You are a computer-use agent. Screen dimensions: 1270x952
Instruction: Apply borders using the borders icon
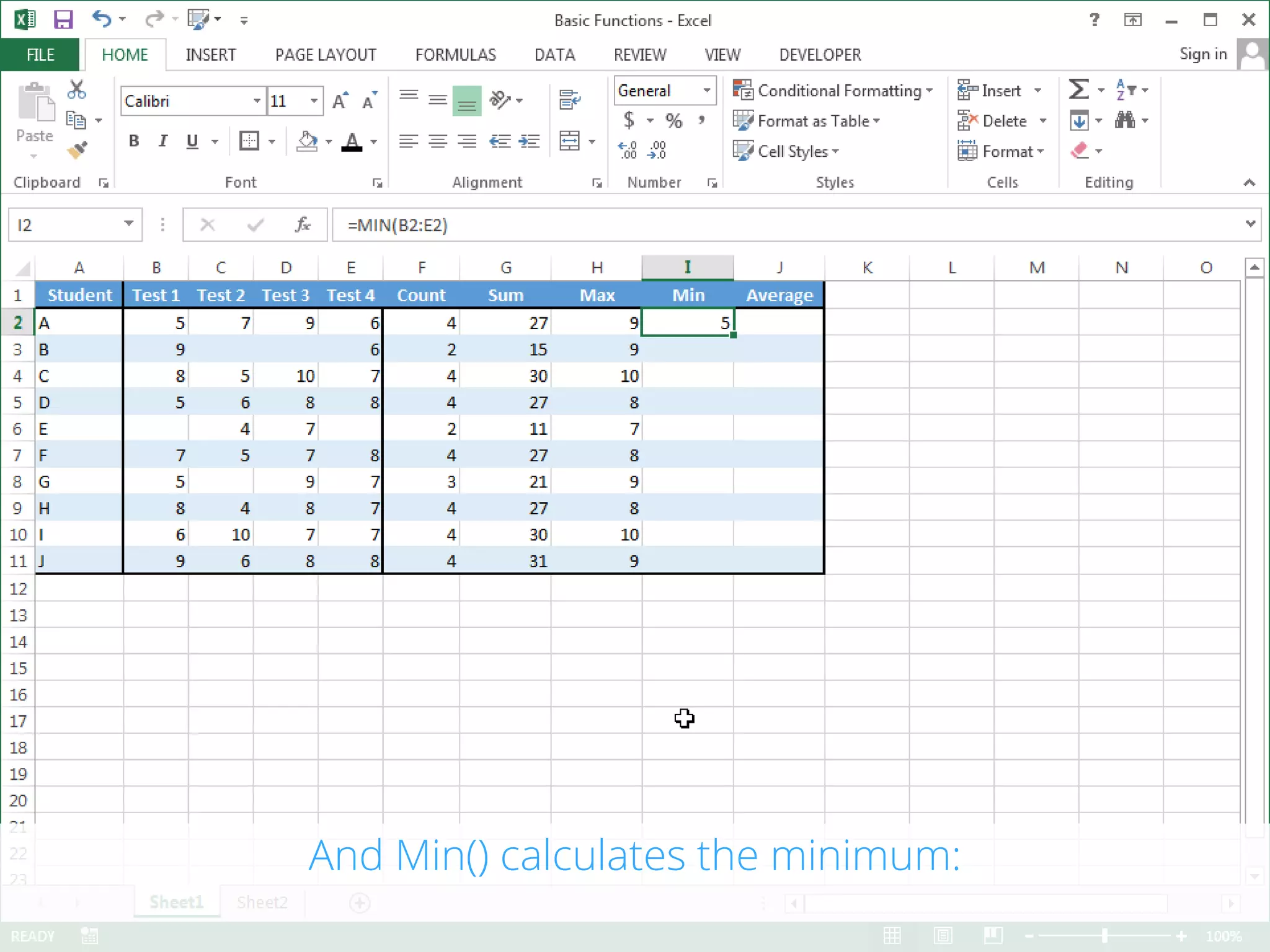[249, 141]
